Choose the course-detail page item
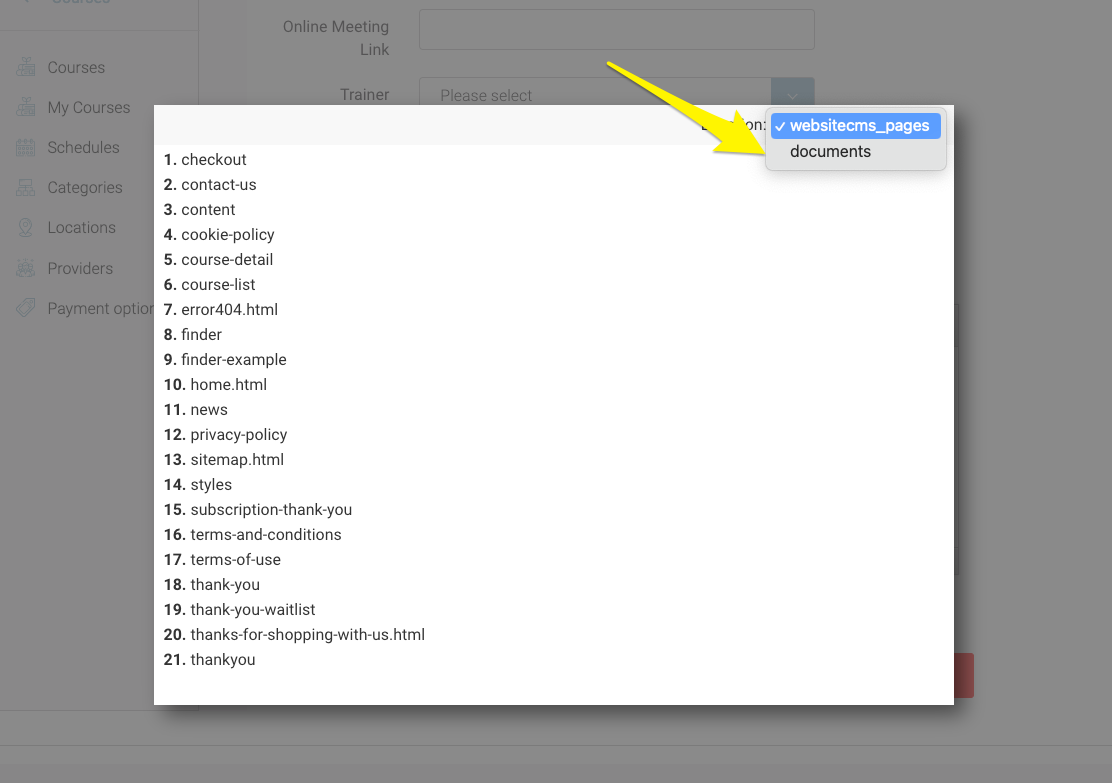Image resolution: width=1112 pixels, height=783 pixels. click(x=227, y=260)
